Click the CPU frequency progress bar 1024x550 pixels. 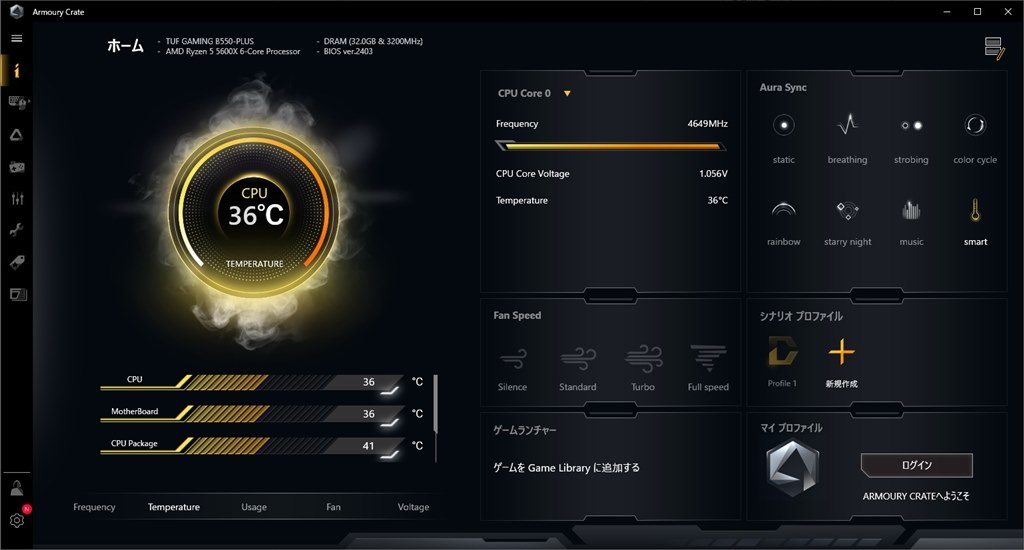(x=611, y=146)
